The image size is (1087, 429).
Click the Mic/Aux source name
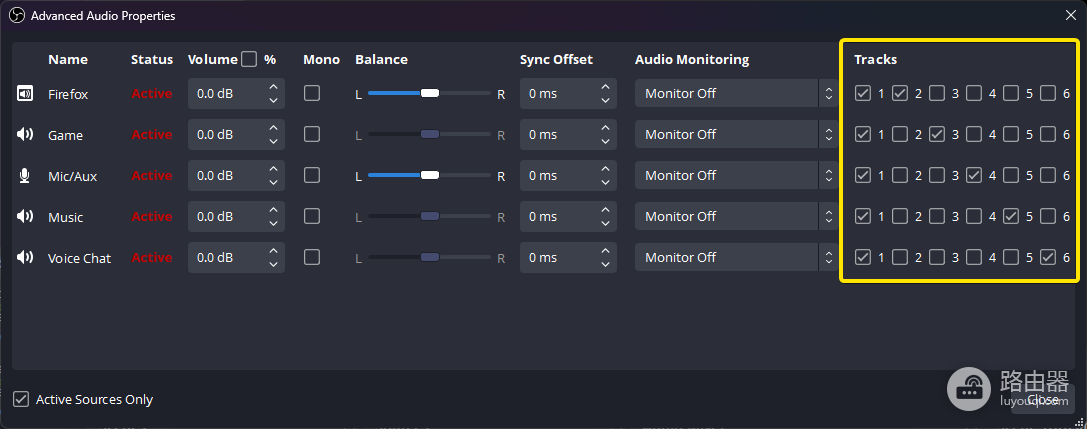[73, 177]
